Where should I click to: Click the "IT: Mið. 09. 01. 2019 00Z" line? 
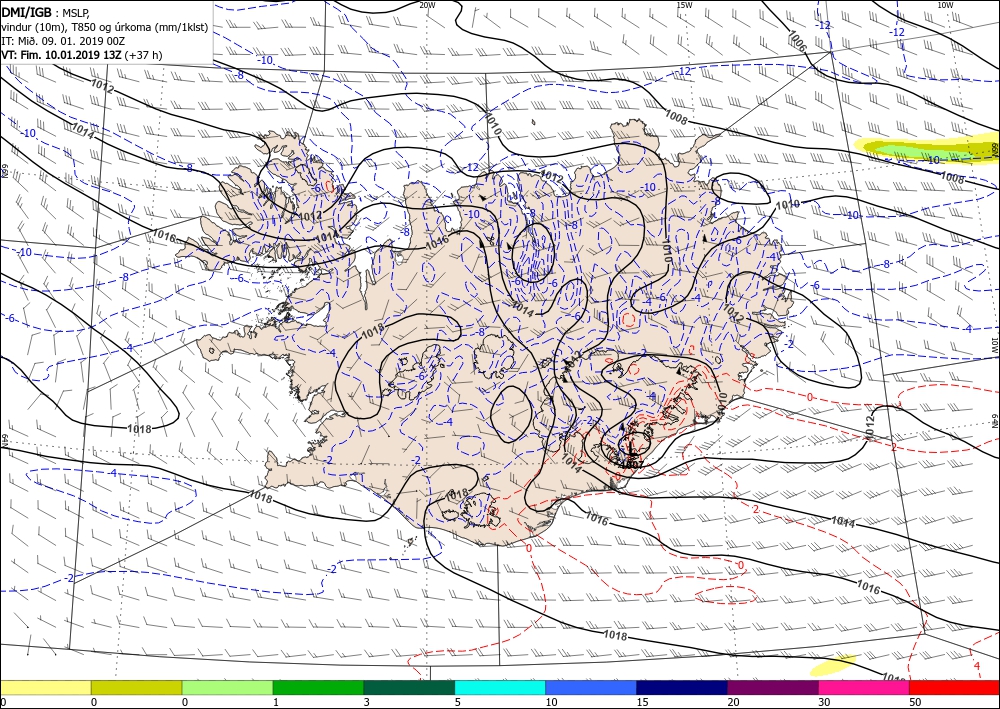click(x=63, y=41)
